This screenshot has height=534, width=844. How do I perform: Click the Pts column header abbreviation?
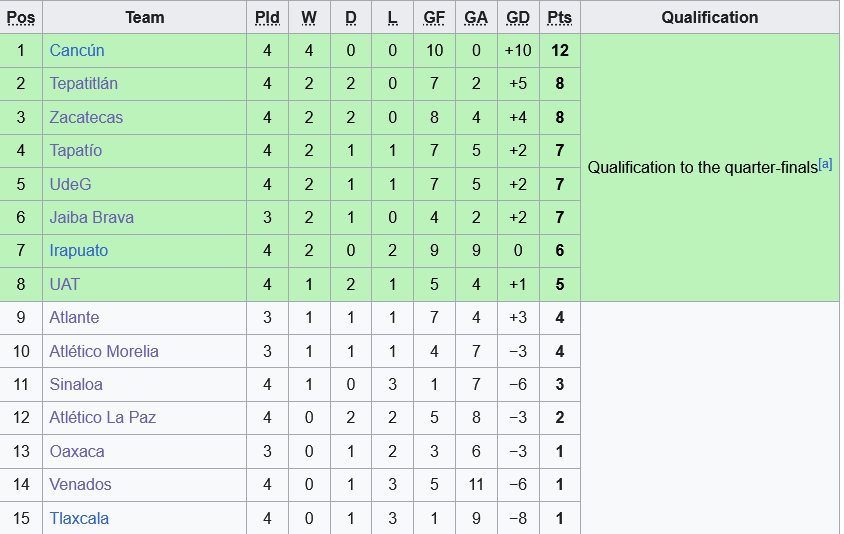[560, 17]
